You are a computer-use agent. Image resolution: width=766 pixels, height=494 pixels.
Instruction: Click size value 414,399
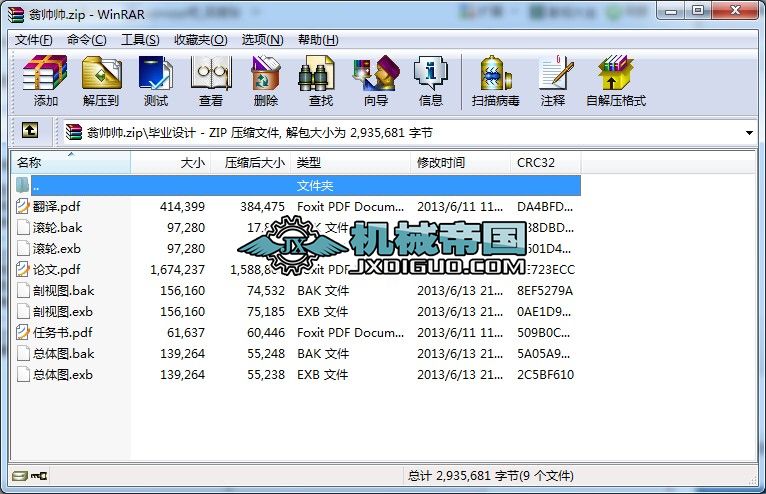(182, 207)
